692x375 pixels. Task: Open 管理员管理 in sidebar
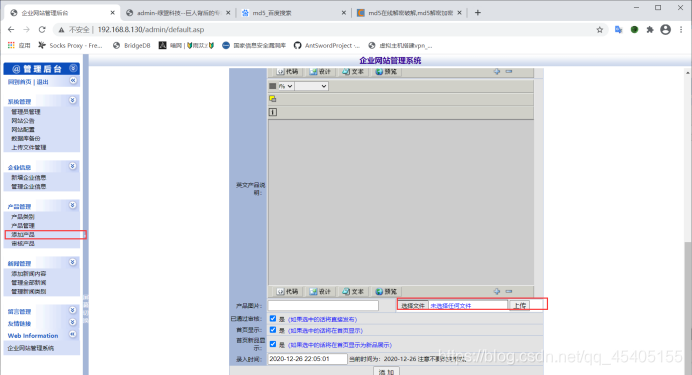coord(26,112)
